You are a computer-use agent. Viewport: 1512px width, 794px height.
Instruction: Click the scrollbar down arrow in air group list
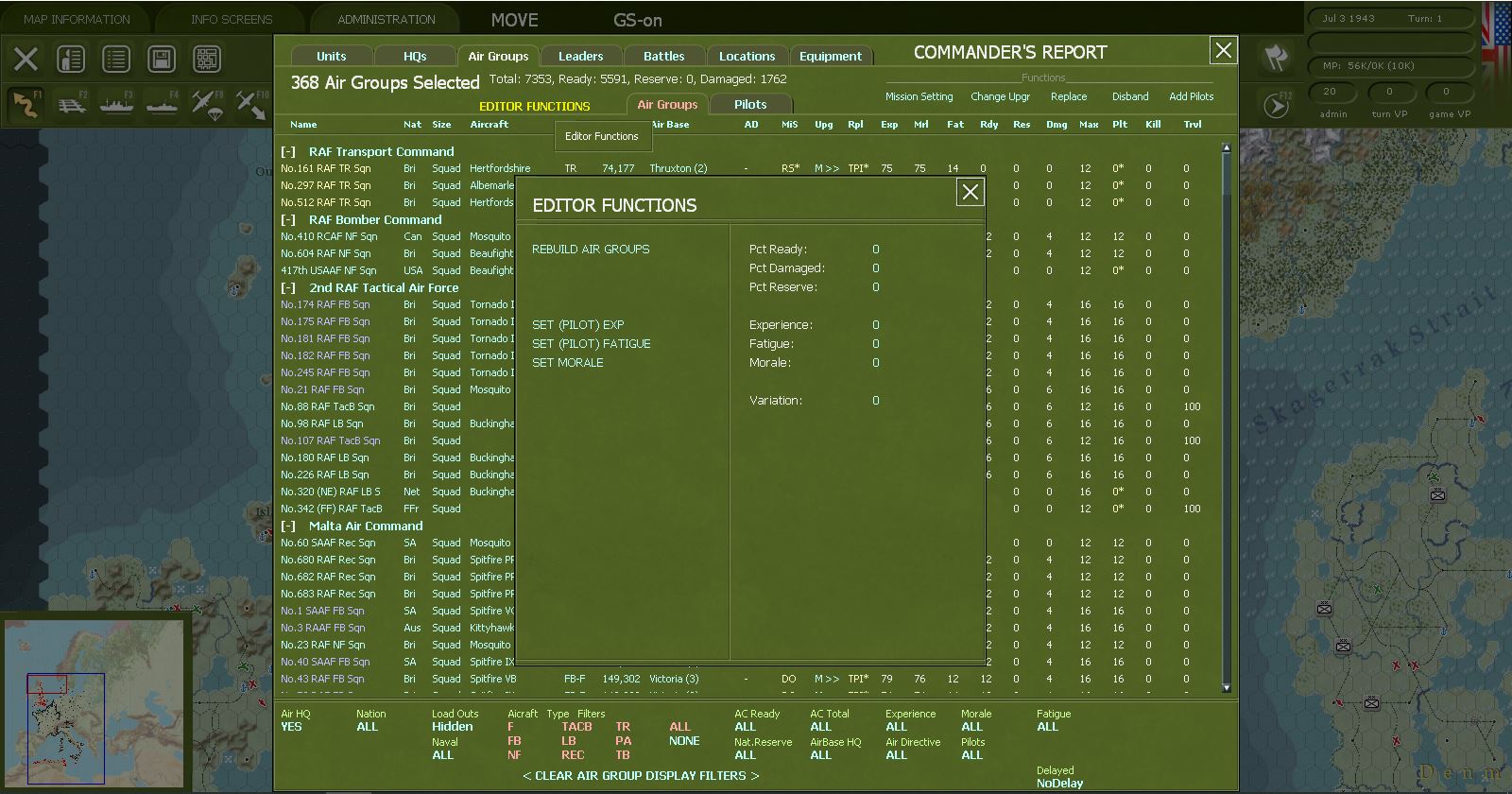[x=1227, y=687]
